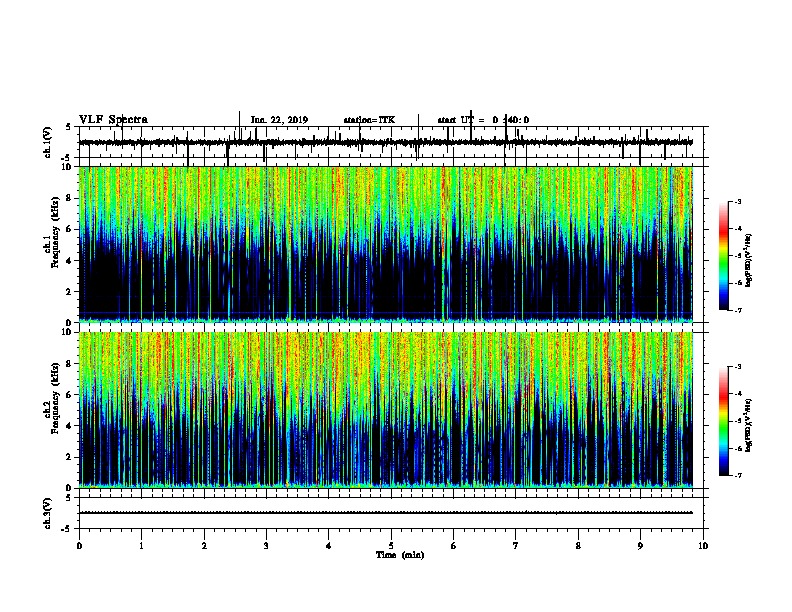Click the "4" kHz tick on the ch.2 frequency axis

click(70, 426)
